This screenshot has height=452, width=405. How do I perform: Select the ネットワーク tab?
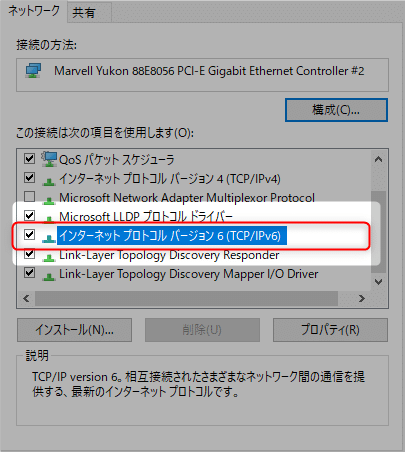(x=34, y=11)
